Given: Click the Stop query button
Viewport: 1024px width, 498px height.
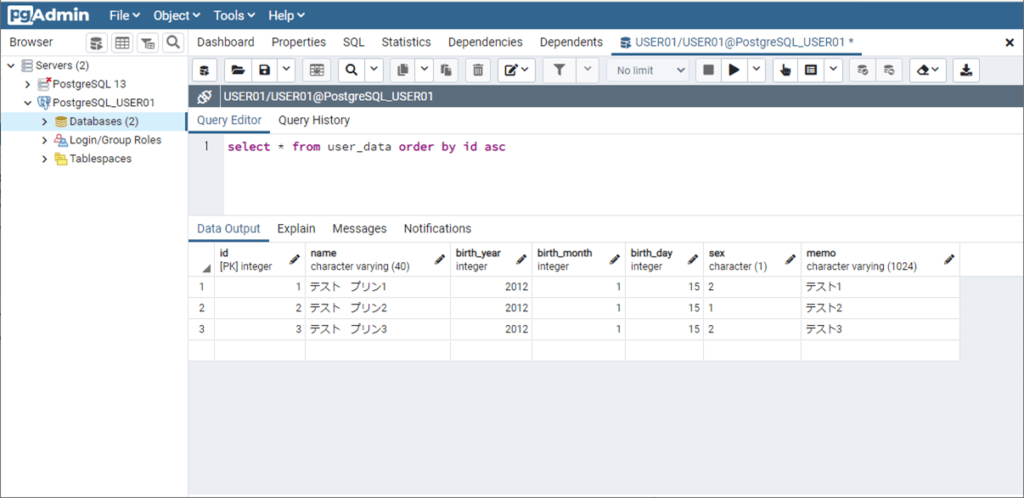Looking at the screenshot, I should (708, 70).
